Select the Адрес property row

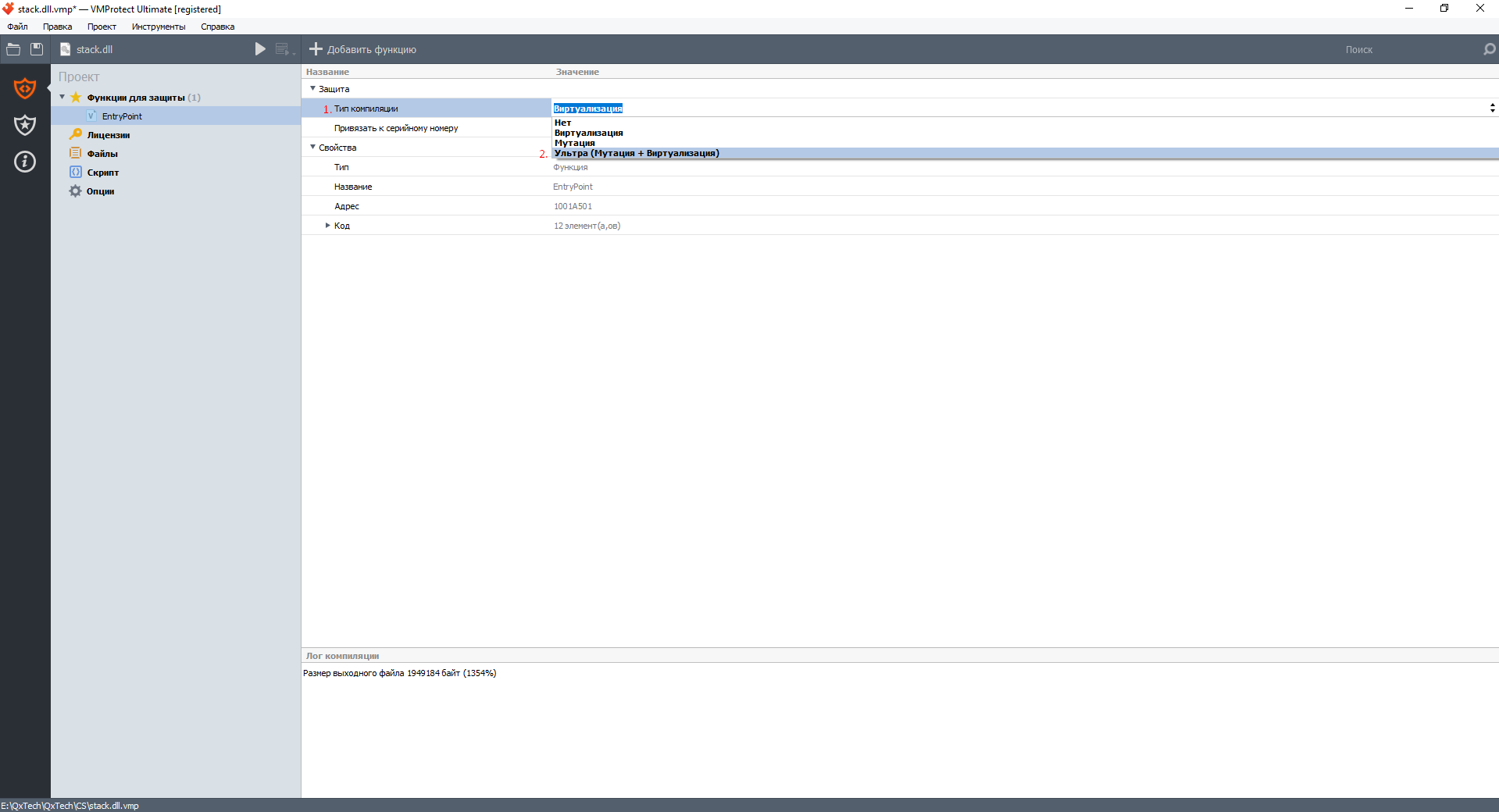(900, 205)
